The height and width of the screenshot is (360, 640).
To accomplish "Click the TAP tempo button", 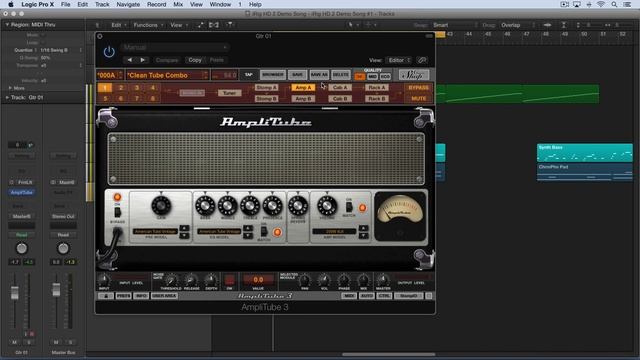I will click(x=249, y=75).
